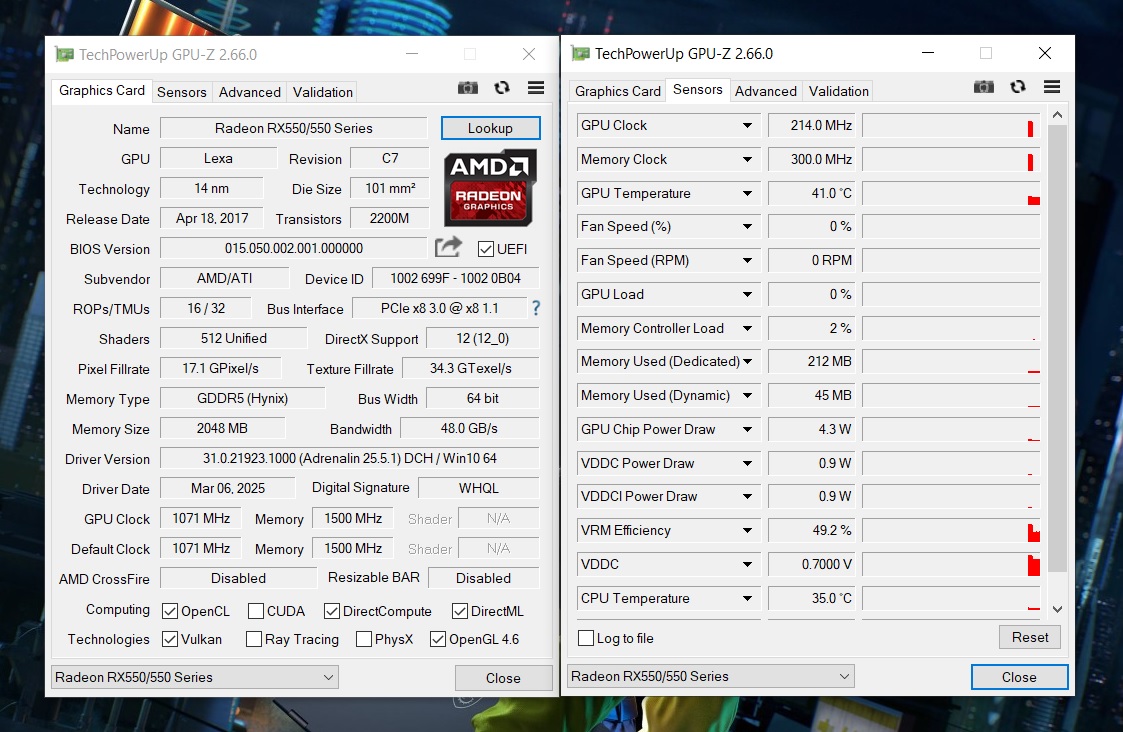Switch to Graphics Card tab in right window
Screen dimensions: 1123x732
coord(617,91)
